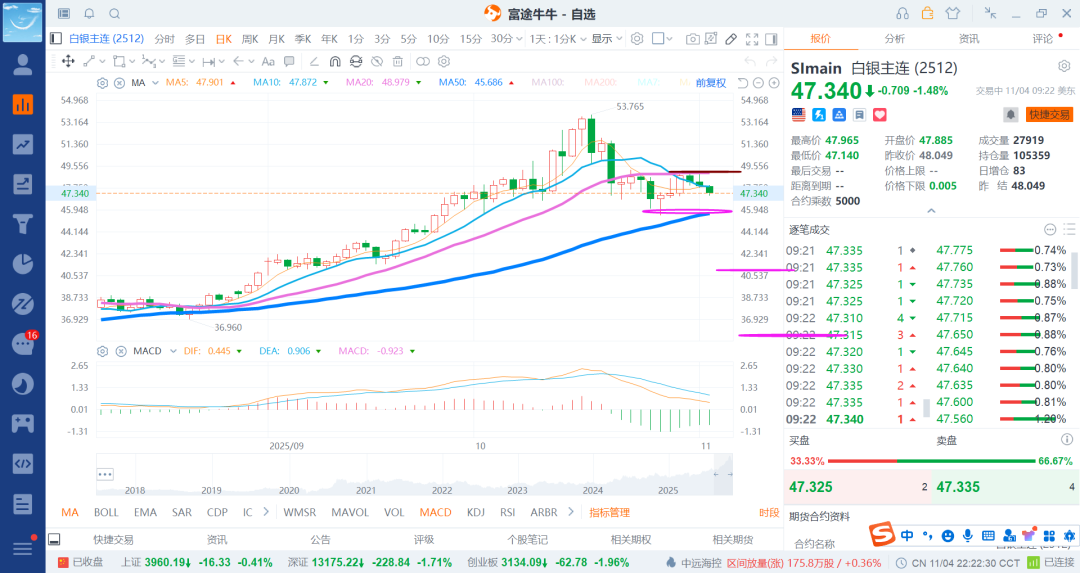Open the customer service headset icon
The width and height of the screenshot is (1080, 573).
(x=902, y=14)
